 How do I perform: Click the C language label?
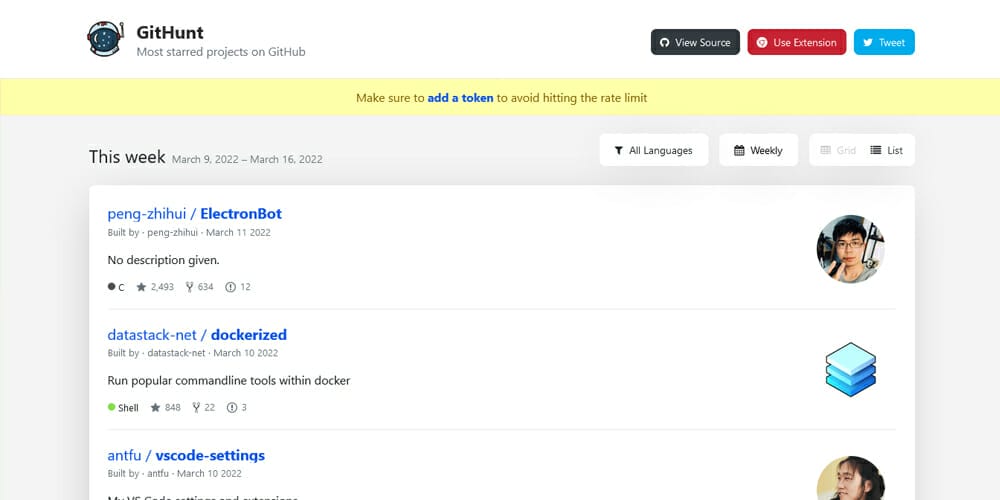coord(116,287)
